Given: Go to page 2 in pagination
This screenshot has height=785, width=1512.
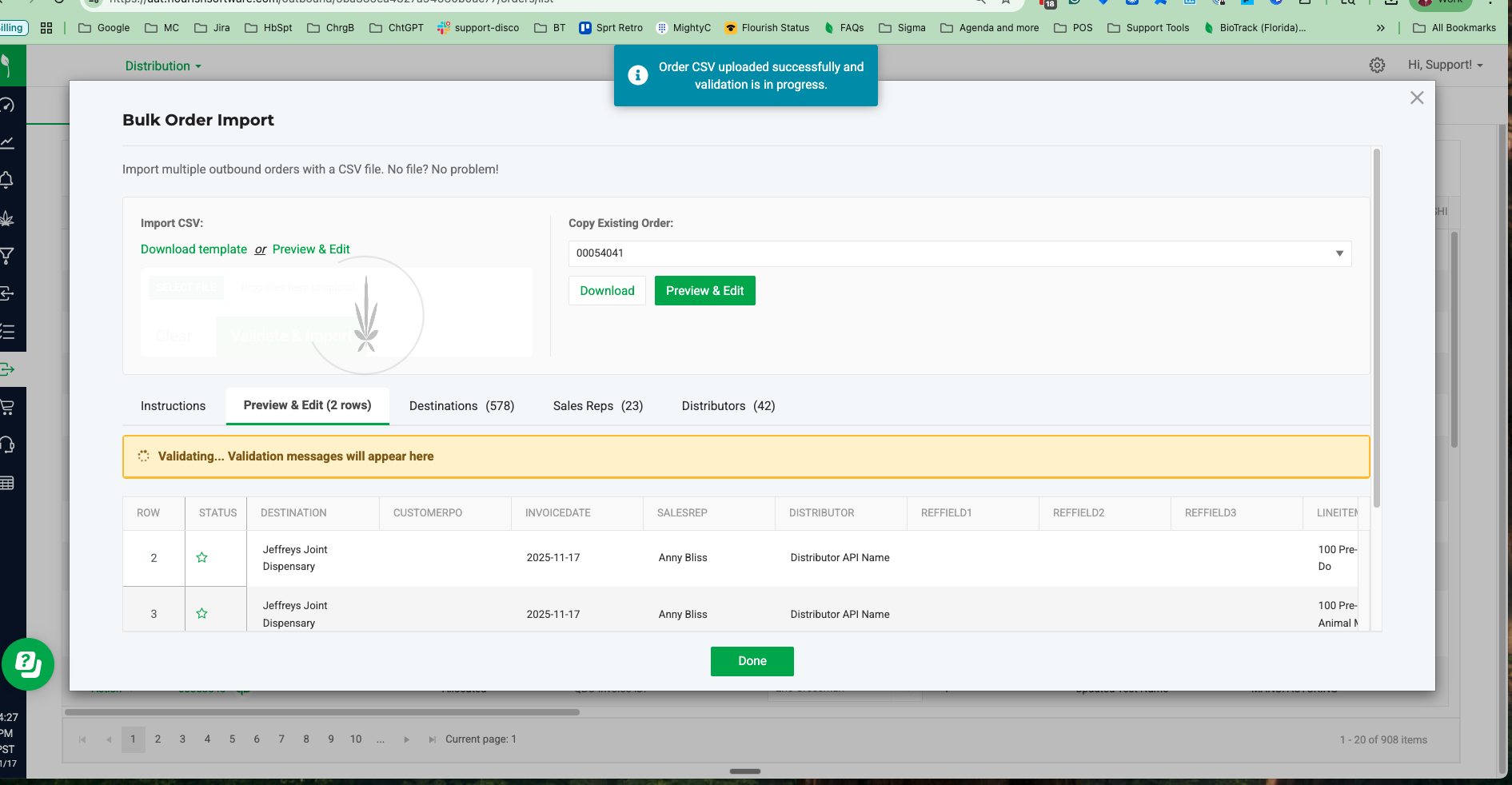Looking at the screenshot, I should [x=158, y=739].
